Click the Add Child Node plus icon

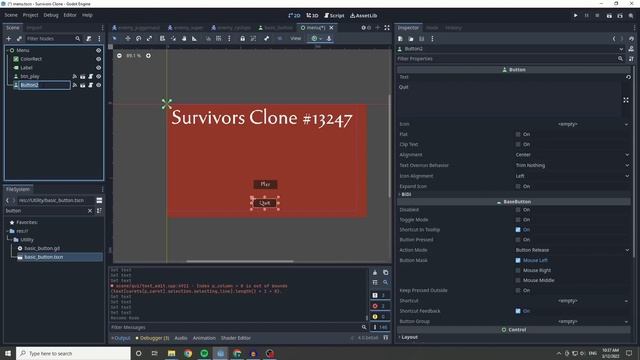(9, 38)
